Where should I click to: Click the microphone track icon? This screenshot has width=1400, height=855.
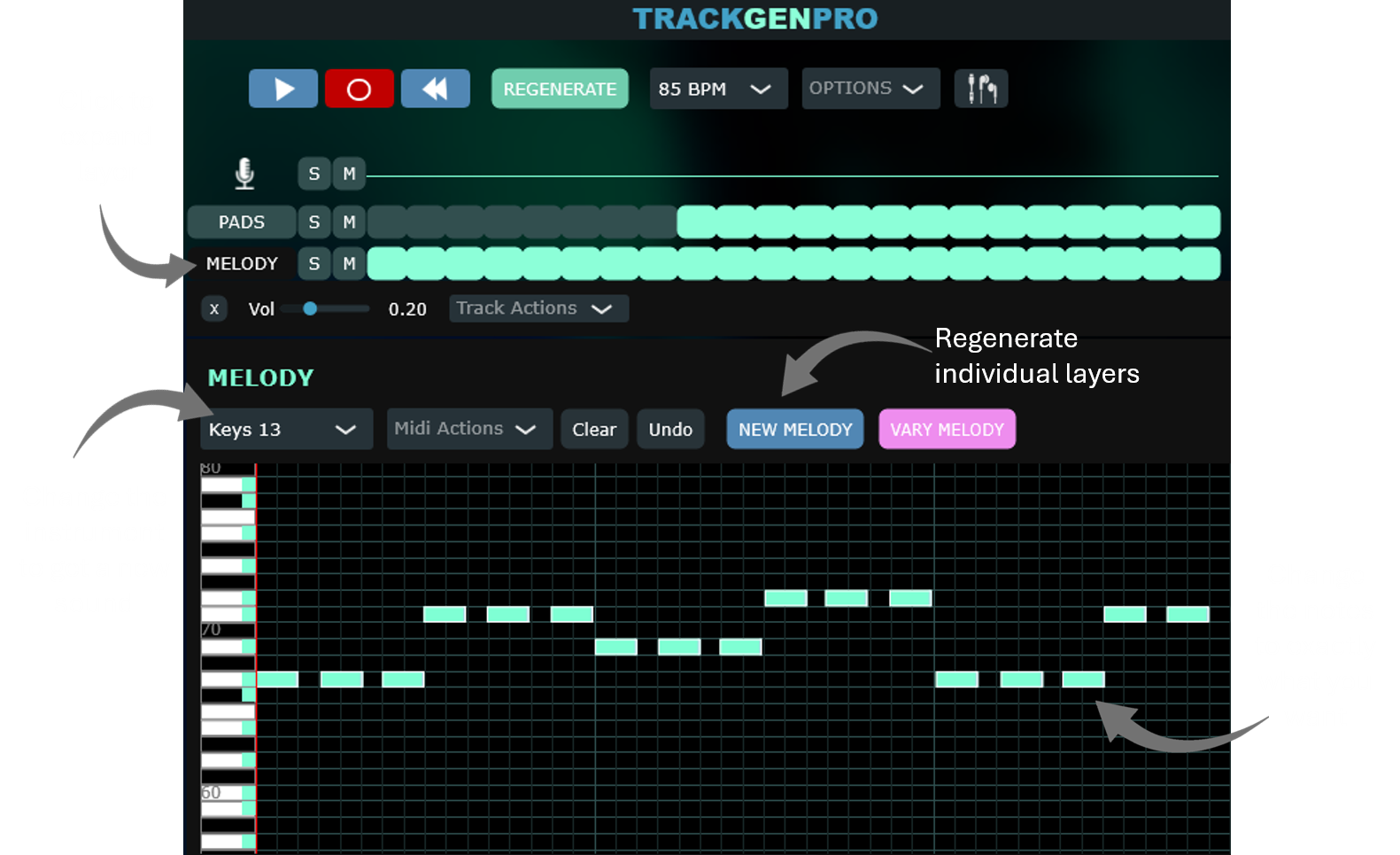coord(245,174)
